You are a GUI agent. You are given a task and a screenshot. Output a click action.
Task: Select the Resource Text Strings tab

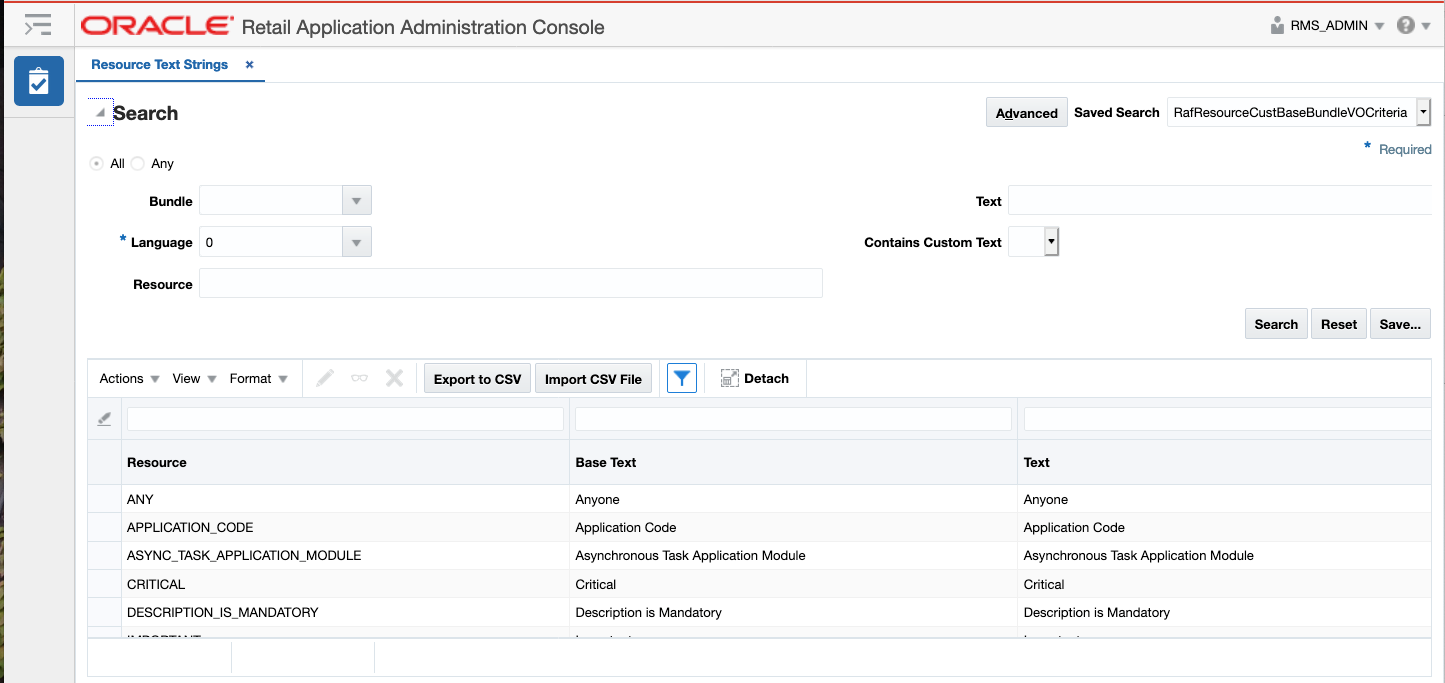pyautogui.click(x=160, y=64)
